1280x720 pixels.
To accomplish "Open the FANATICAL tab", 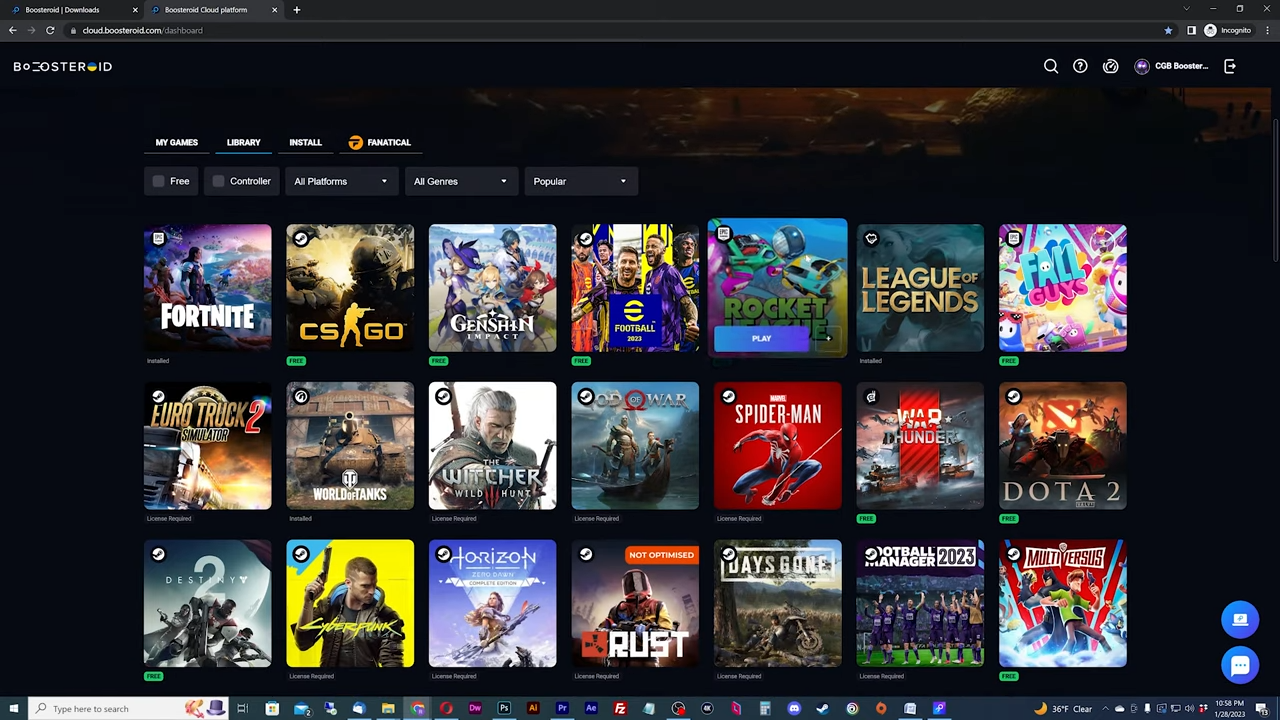I will (380, 142).
